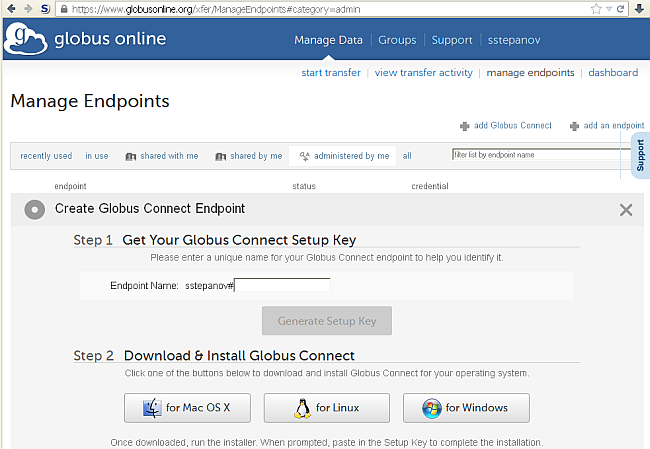The image size is (650, 449).
Task: Focus the filter list by endpoint name field
Action: (x=541, y=155)
